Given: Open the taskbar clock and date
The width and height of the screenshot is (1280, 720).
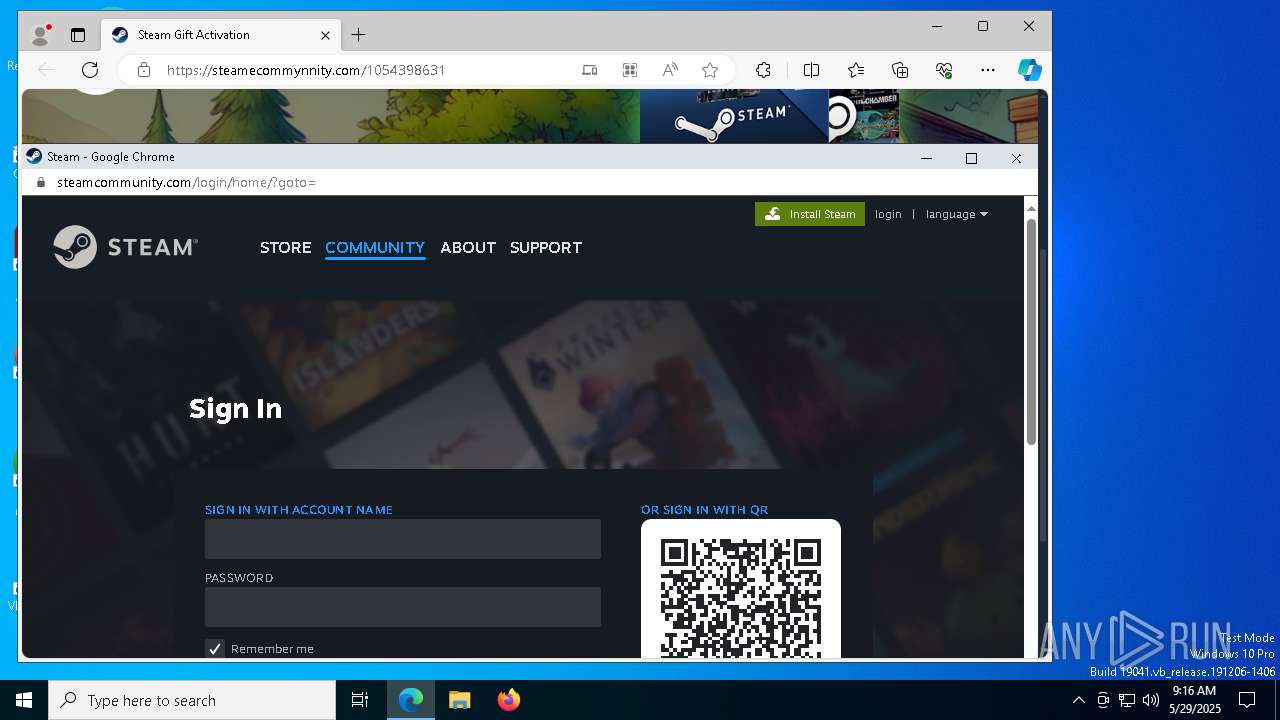Looking at the screenshot, I should click(x=1195, y=700).
